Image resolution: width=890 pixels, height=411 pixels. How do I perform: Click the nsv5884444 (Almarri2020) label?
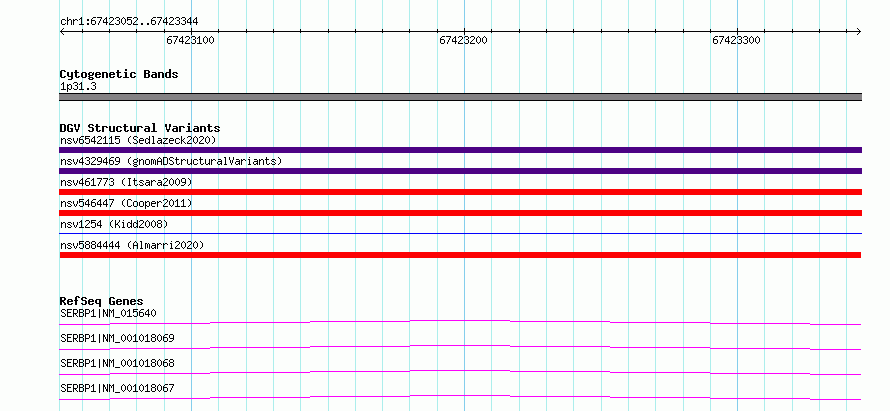pos(132,245)
